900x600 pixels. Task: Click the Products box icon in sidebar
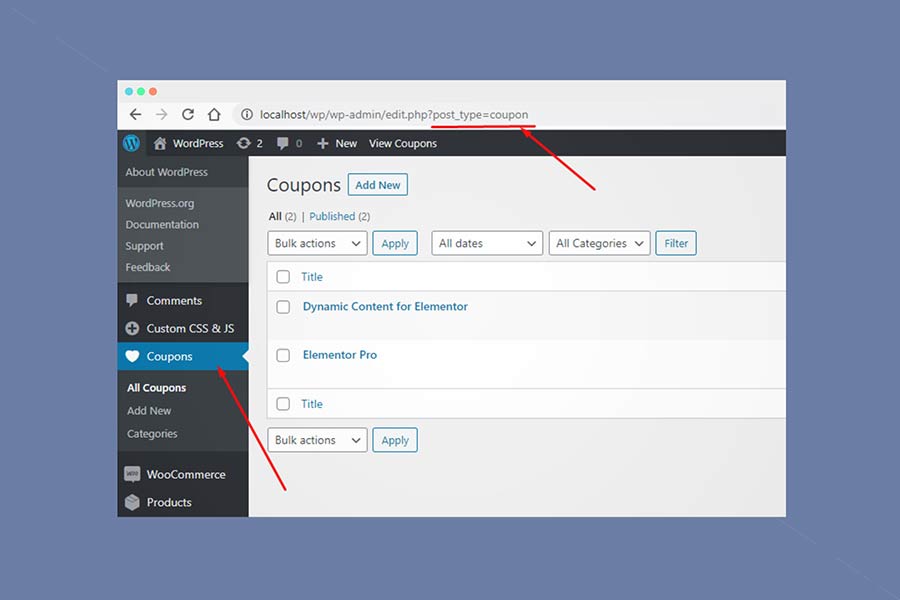[x=132, y=502]
